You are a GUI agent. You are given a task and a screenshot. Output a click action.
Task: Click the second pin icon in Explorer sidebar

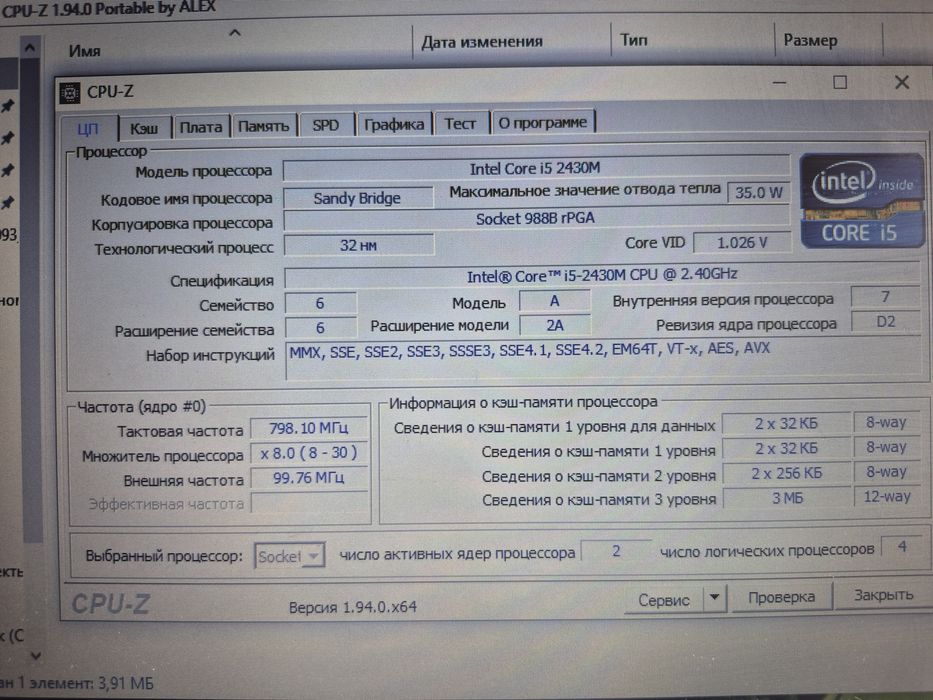[8, 138]
